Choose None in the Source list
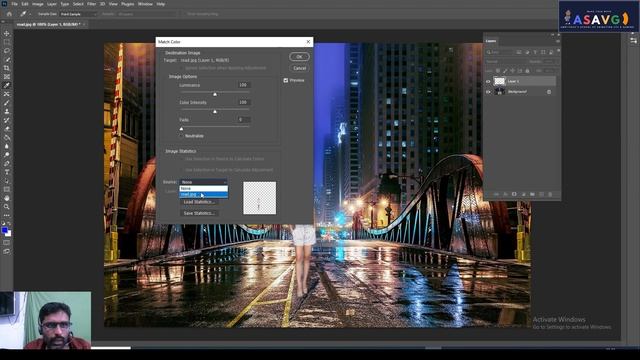 [203, 189]
